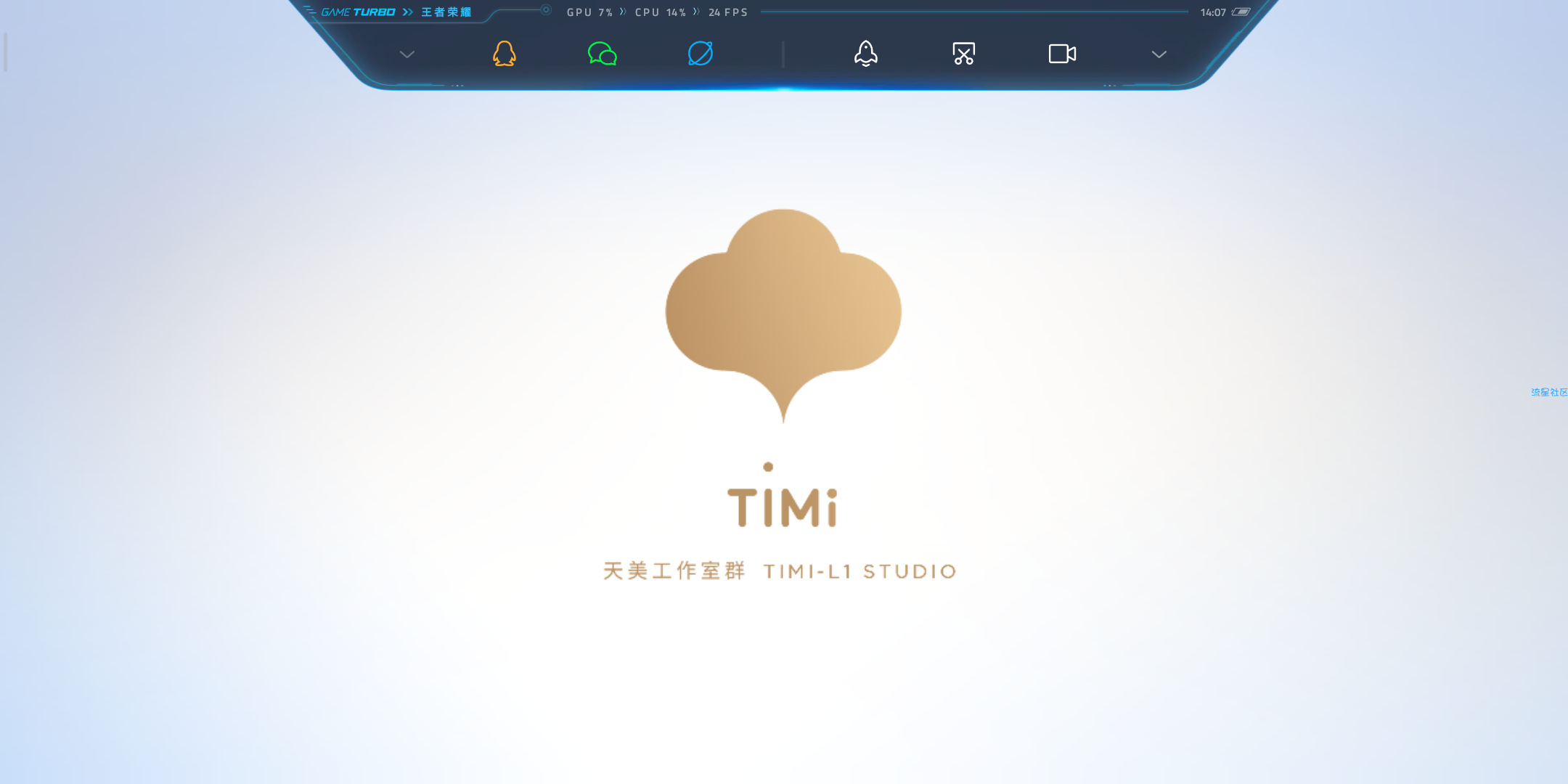The image size is (1568, 784).
Task: Open the 流星社区 link
Action: point(1549,392)
